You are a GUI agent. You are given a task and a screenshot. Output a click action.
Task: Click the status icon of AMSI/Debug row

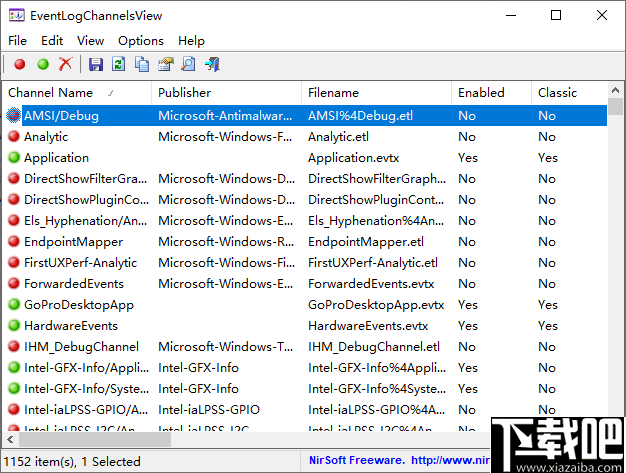pos(14,115)
